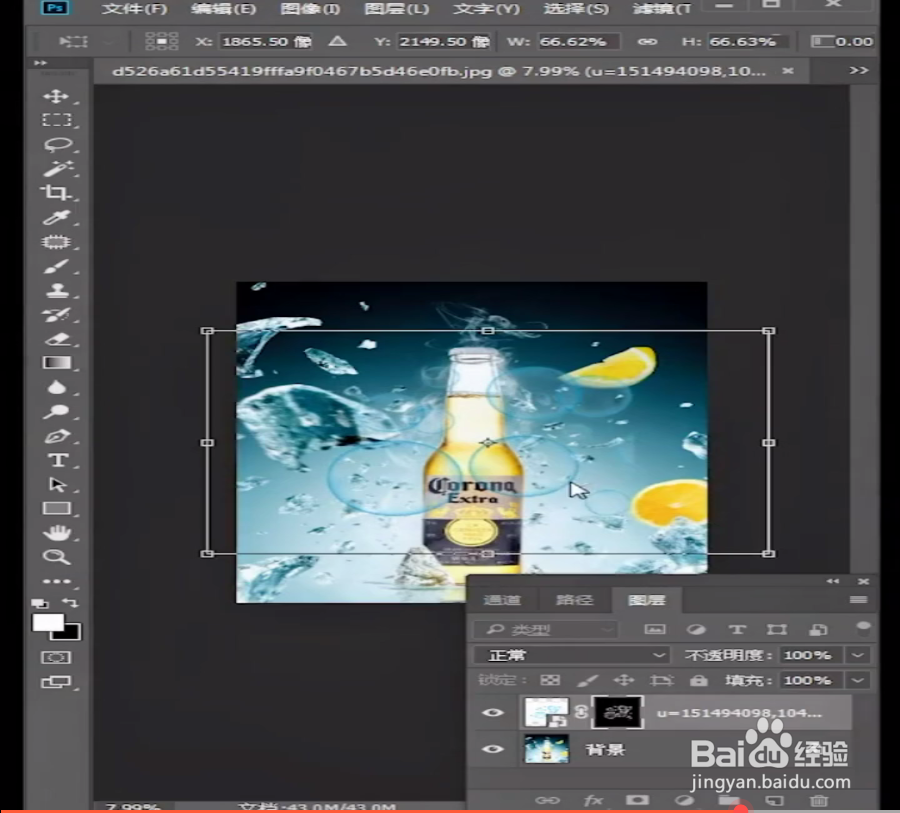
Task: Open the Layers panel flyout menu
Action: click(x=859, y=600)
